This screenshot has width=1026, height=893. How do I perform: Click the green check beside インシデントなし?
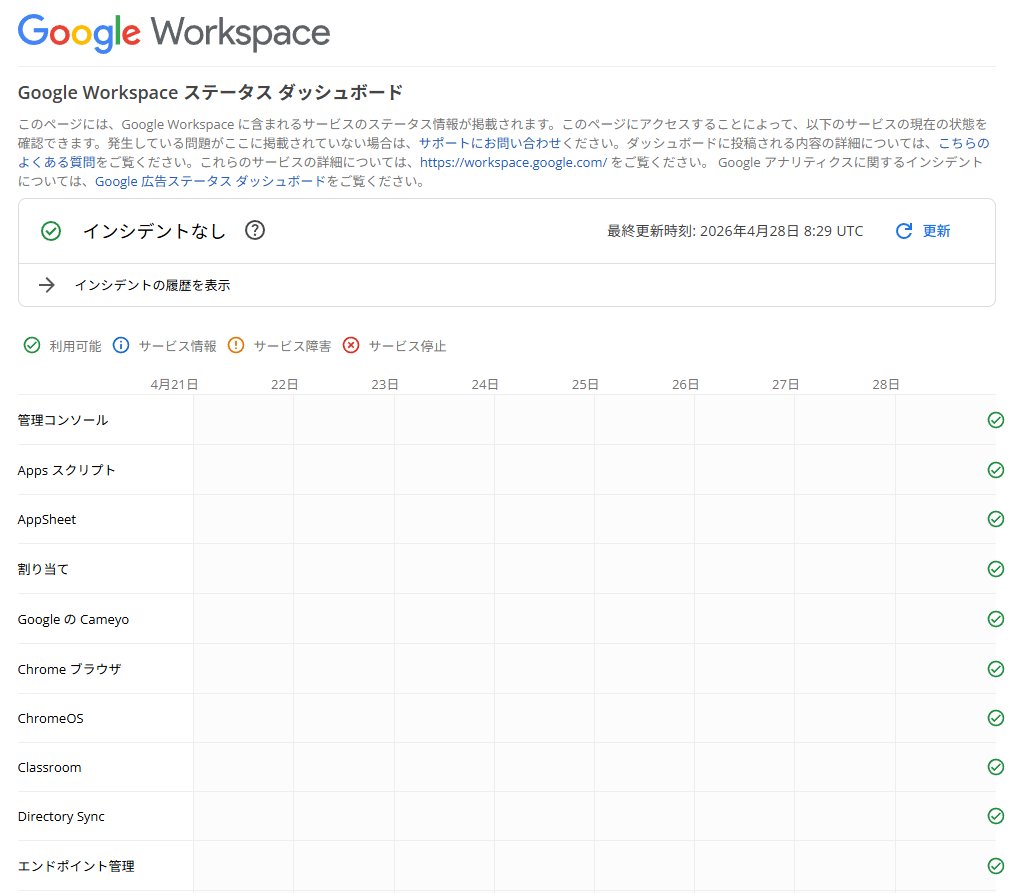[51, 231]
